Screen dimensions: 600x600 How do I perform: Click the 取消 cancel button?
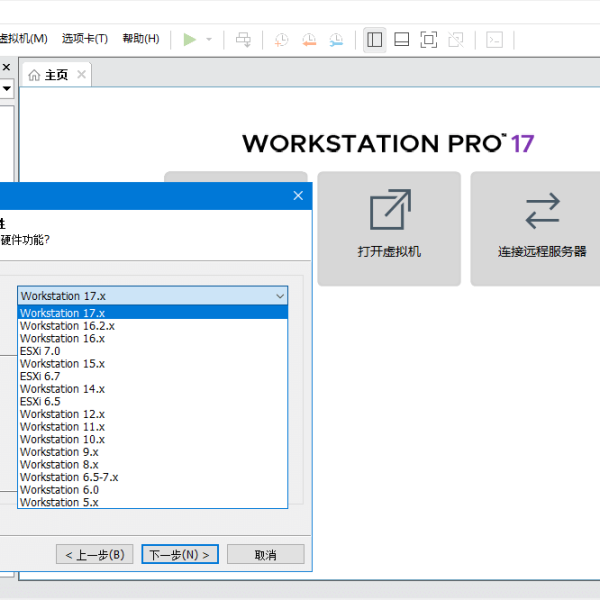pos(266,554)
